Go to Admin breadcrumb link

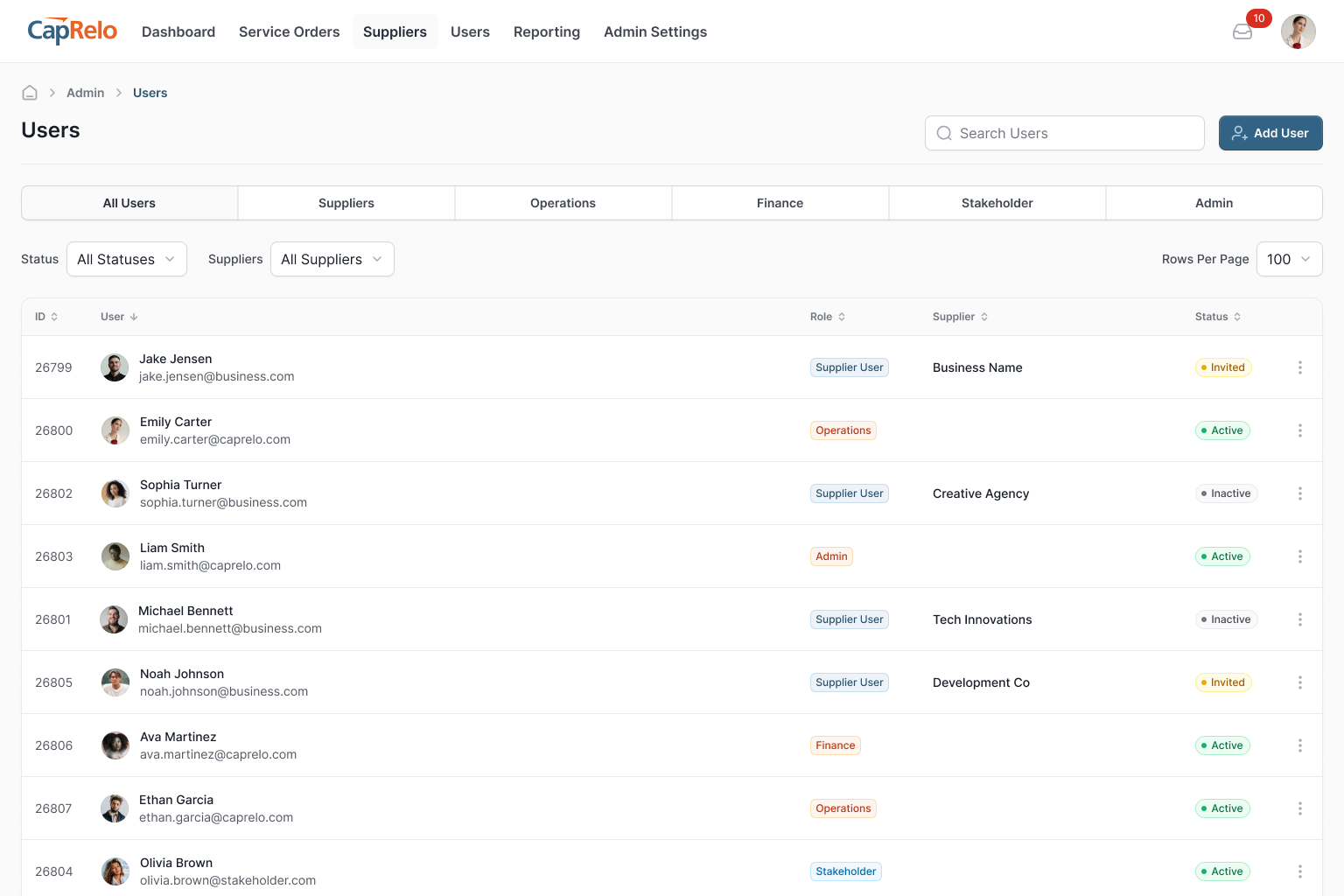tap(85, 93)
